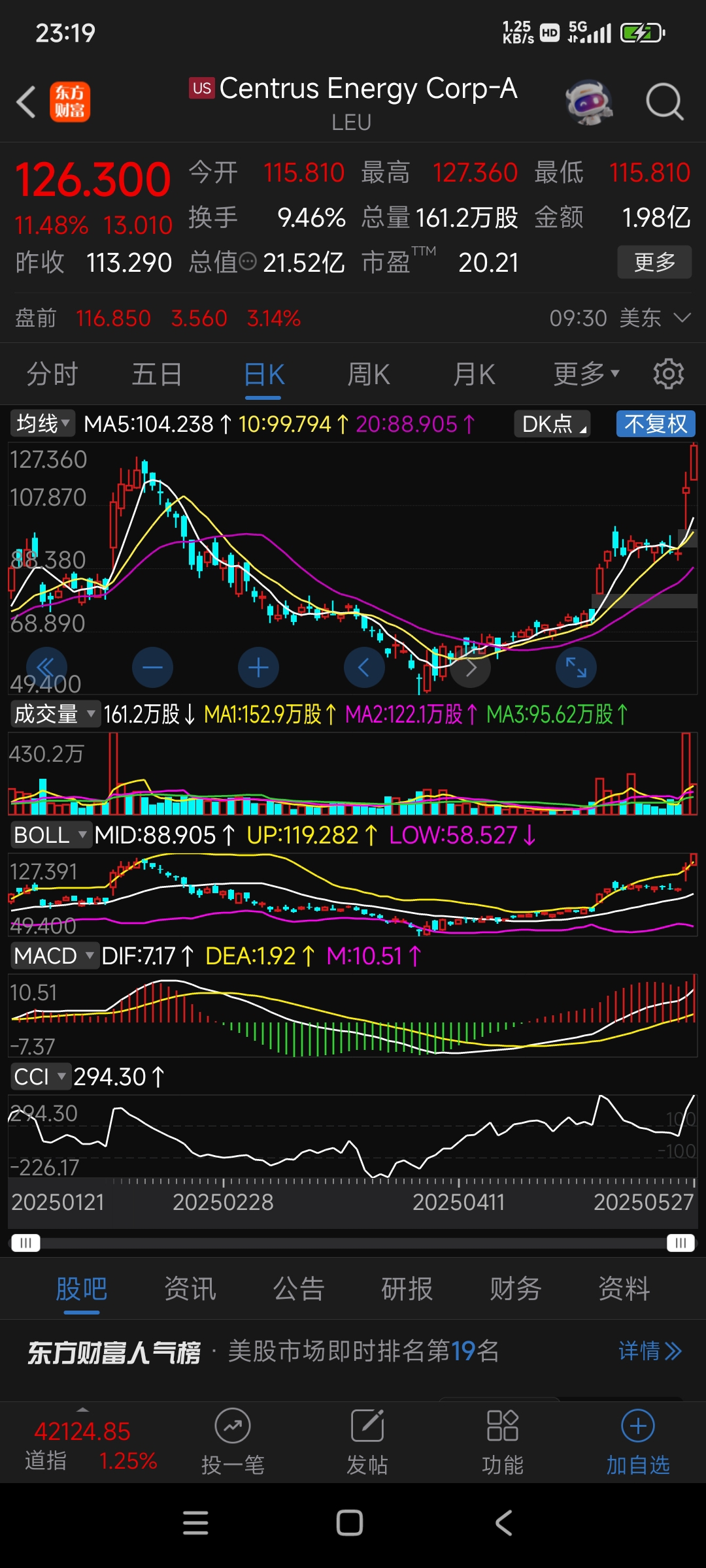This screenshot has width=706, height=1568.
Task: Tap Android recent apps menu button
Action: pos(195,1522)
